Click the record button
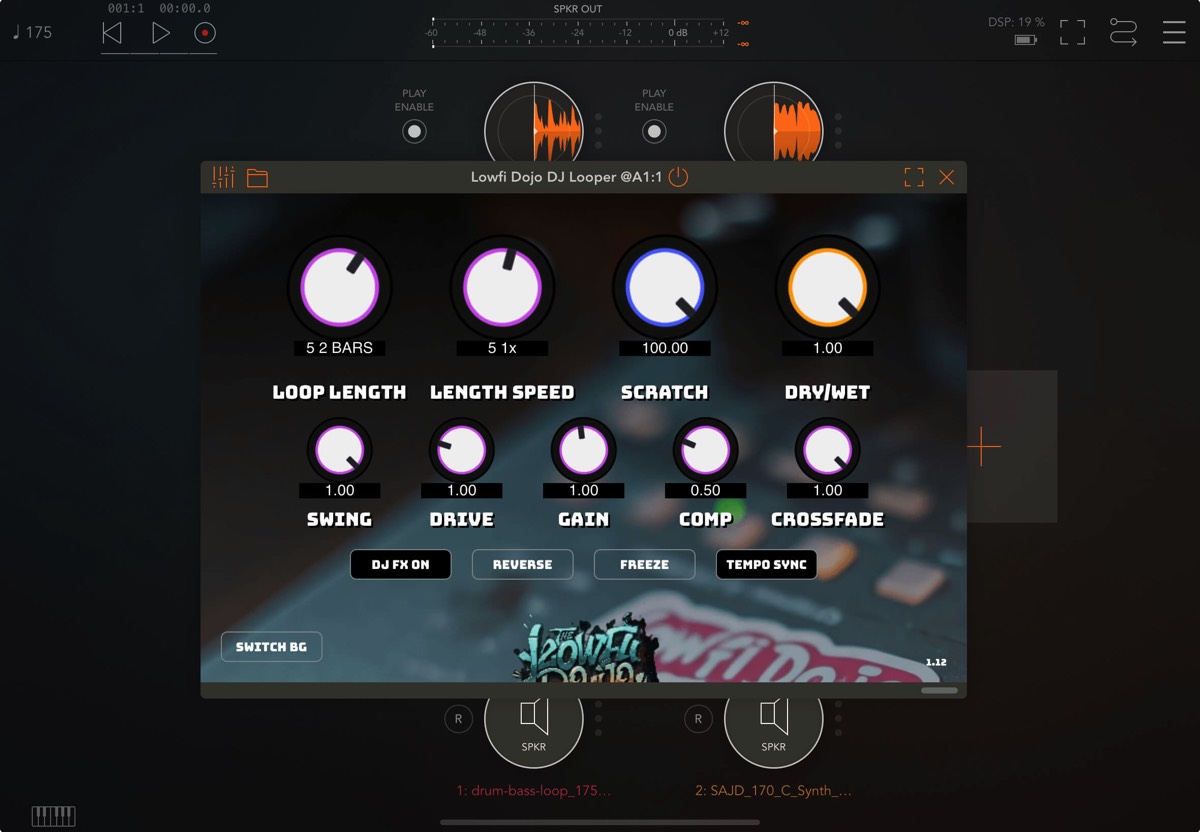This screenshot has height=832, width=1200. click(x=205, y=33)
